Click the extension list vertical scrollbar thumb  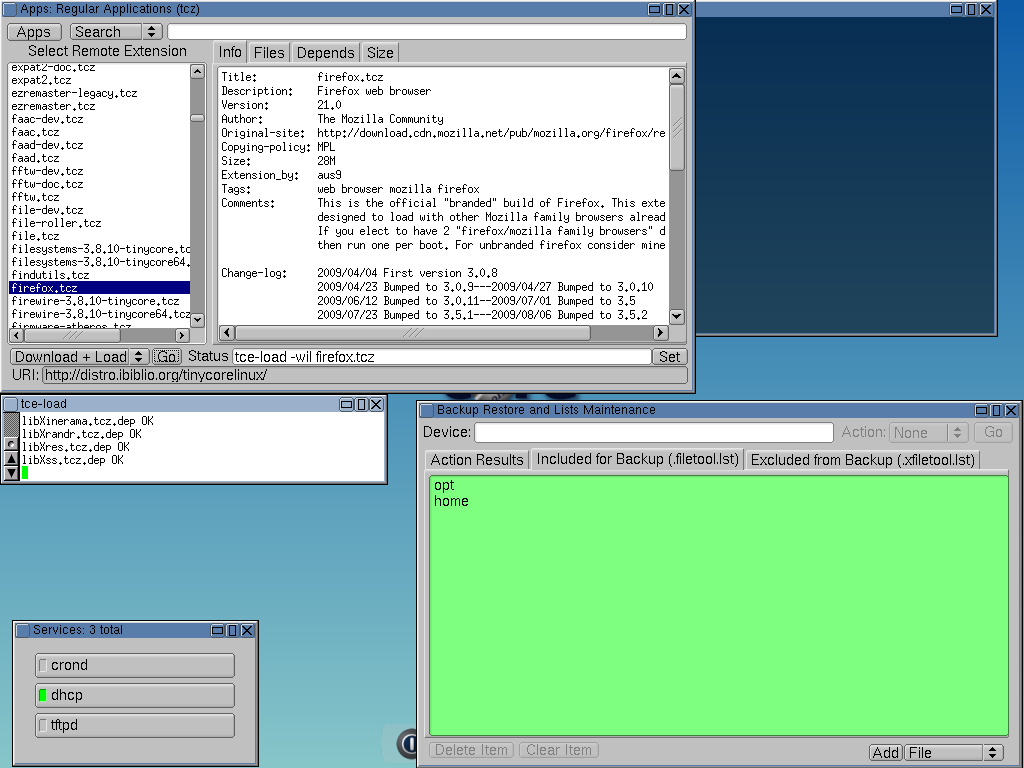point(197,118)
